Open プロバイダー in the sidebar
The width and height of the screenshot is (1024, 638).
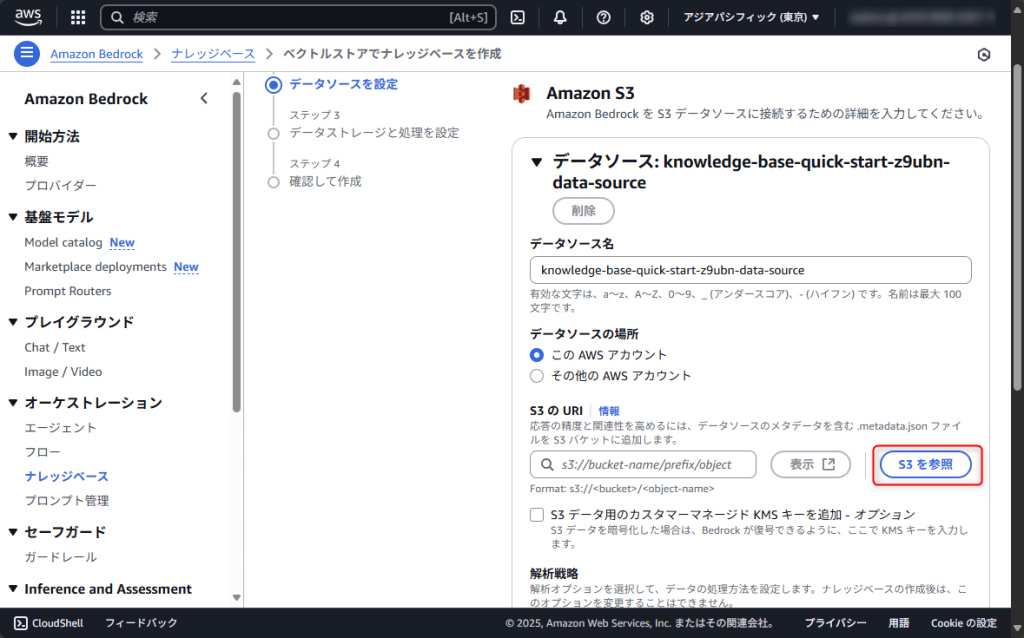pyautogui.click(x=60, y=185)
